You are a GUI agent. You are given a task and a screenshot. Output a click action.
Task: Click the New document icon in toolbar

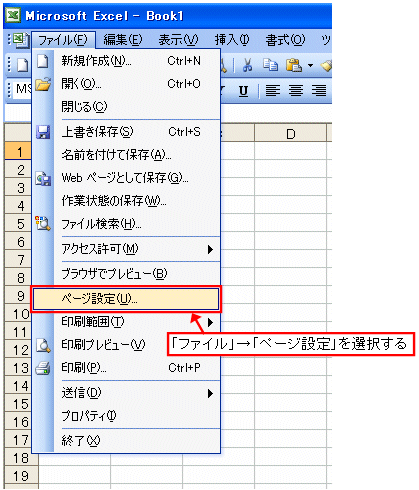[23, 65]
